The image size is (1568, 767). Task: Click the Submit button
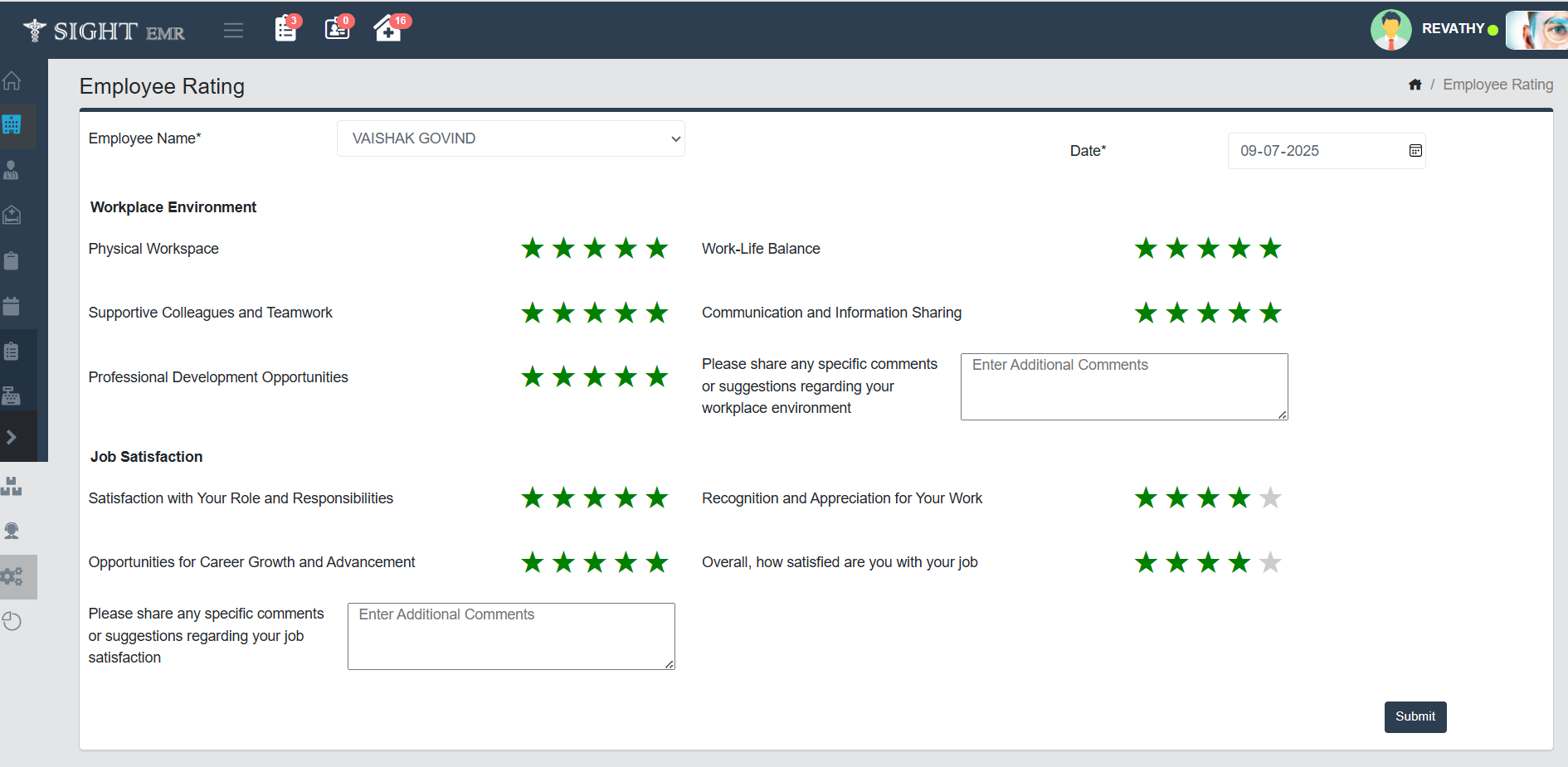[x=1415, y=716]
